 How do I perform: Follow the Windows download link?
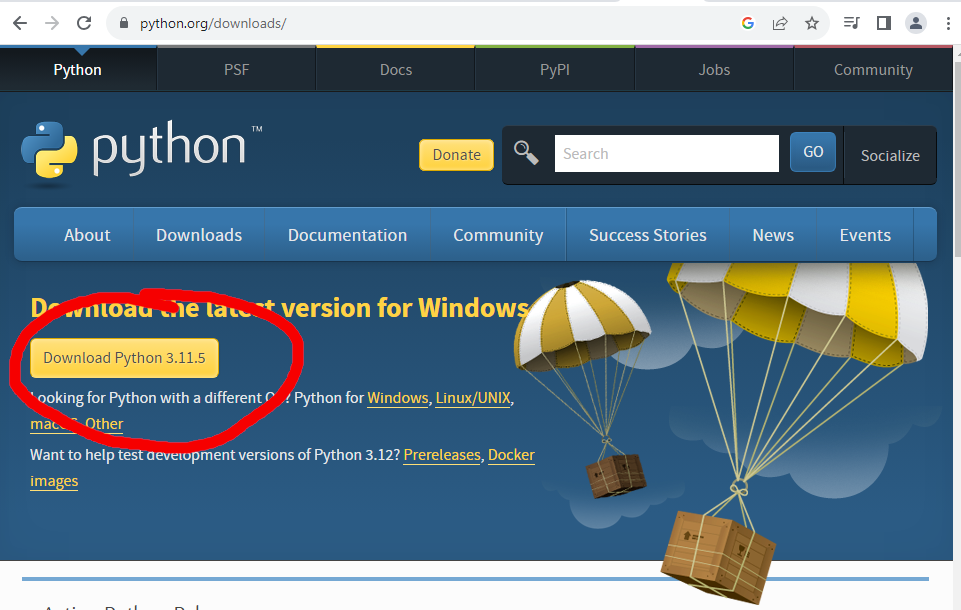(x=398, y=398)
